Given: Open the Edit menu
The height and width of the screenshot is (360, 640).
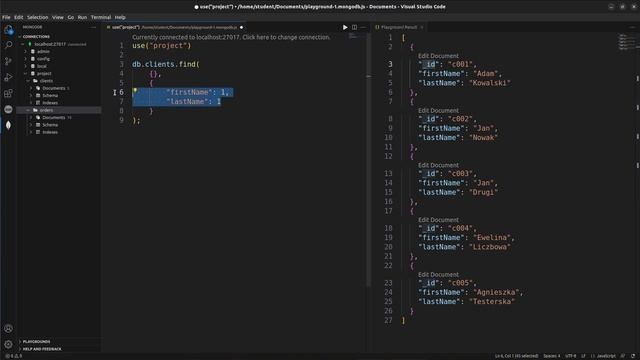Looking at the screenshot, I should click(x=19, y=17).
